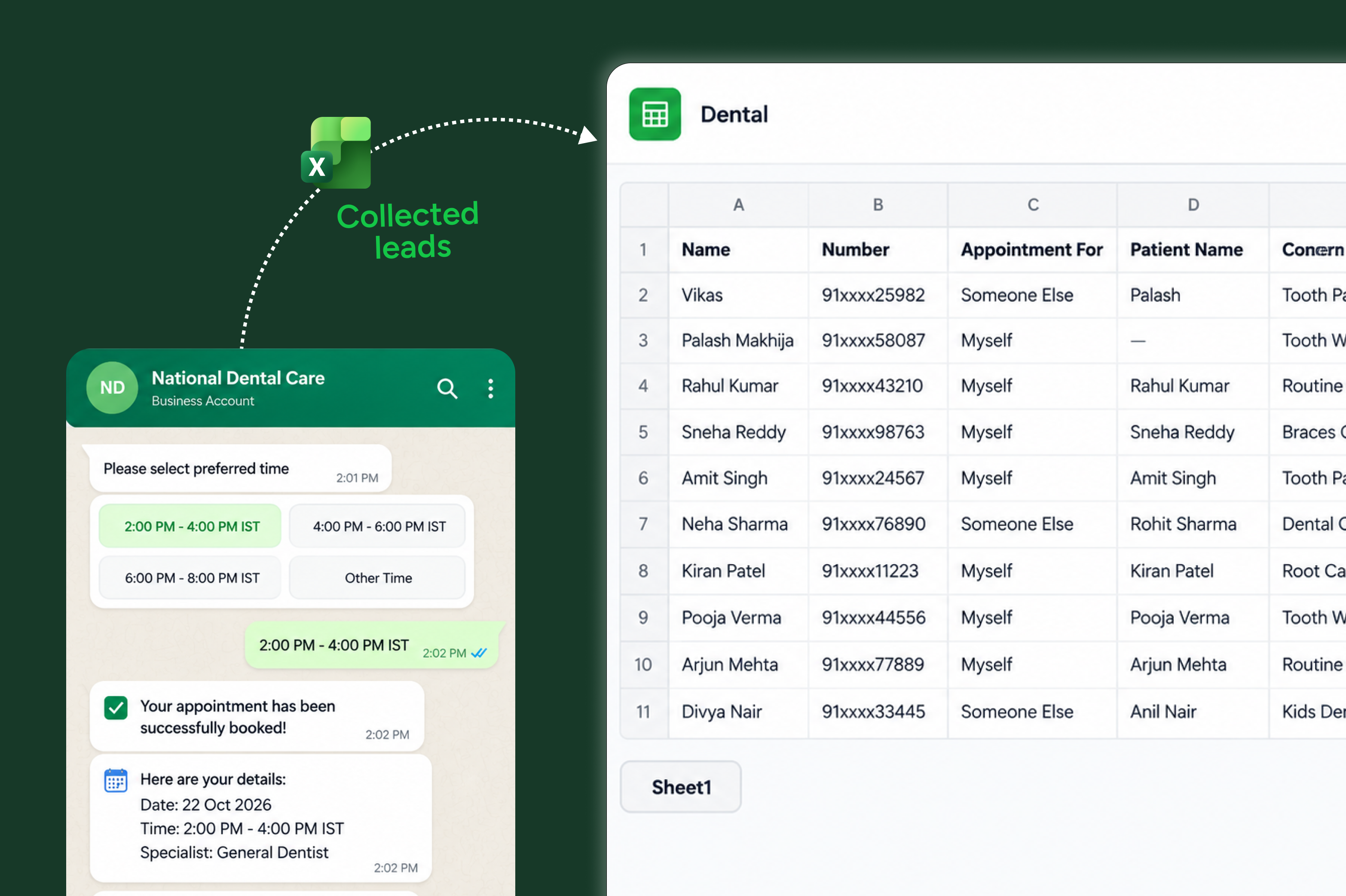Select column C header

click(1033, 205)
